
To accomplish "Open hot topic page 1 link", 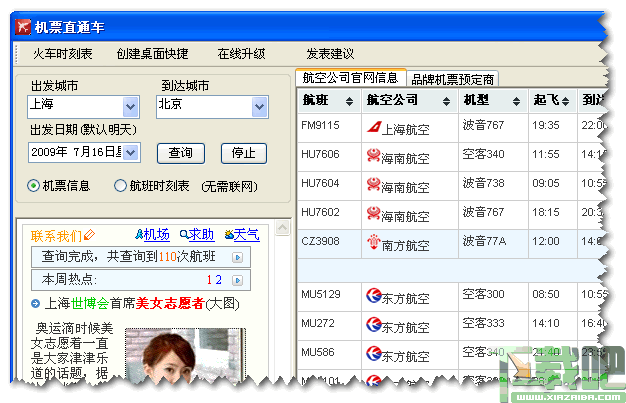I will [x=209, y=280].
